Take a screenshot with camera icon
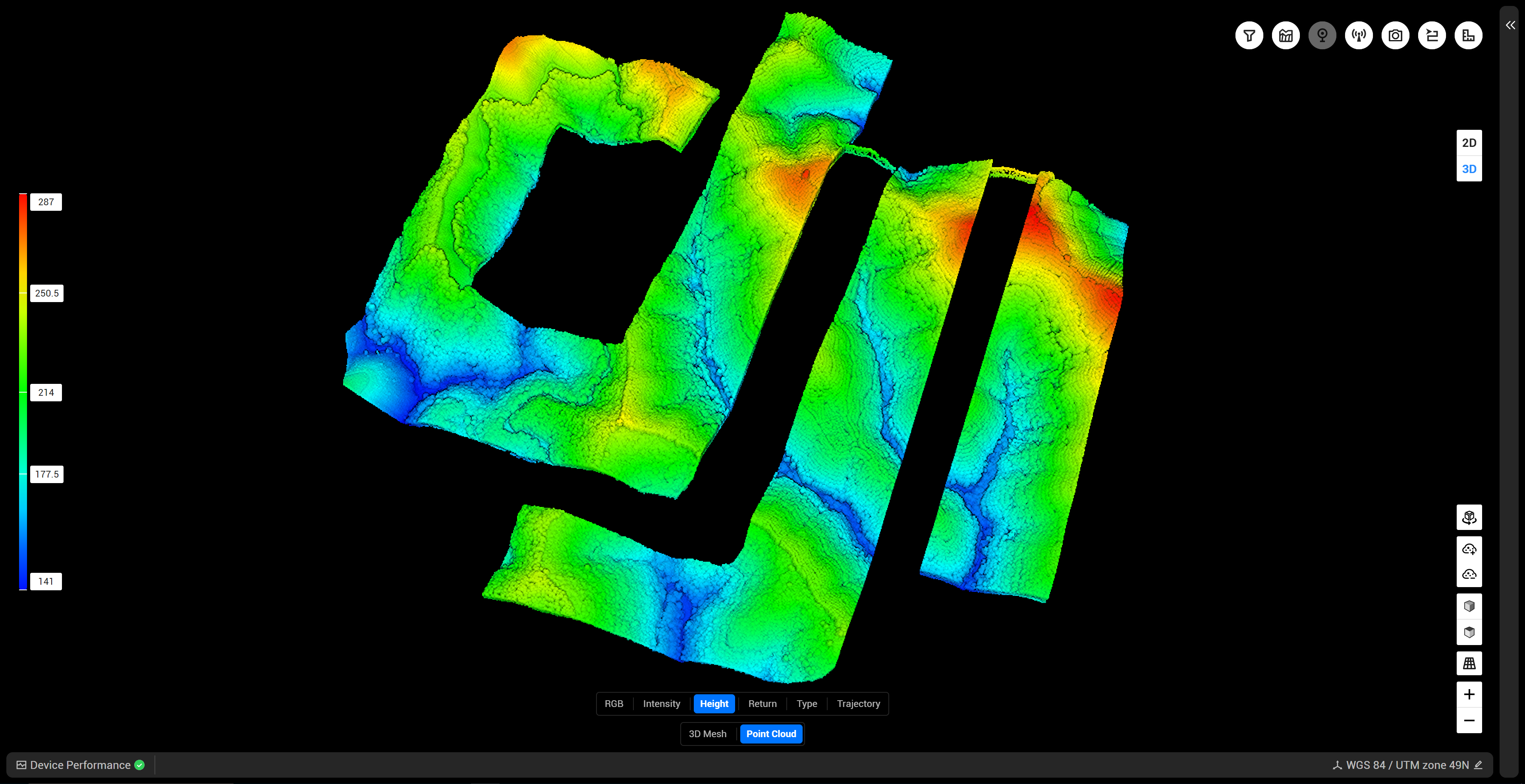 pyautogui.click(x=1396, y=35)
